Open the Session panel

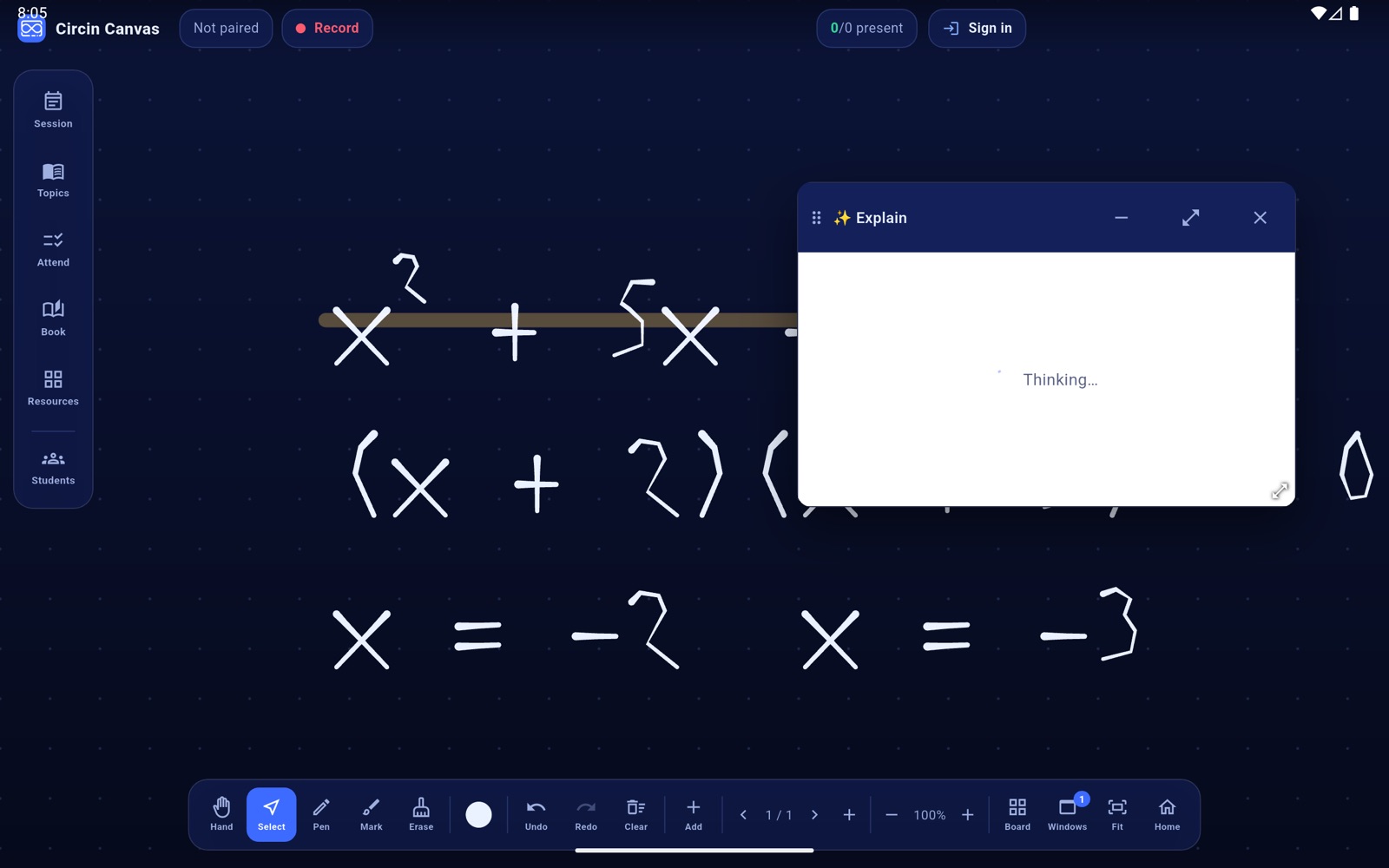(53, 110)
